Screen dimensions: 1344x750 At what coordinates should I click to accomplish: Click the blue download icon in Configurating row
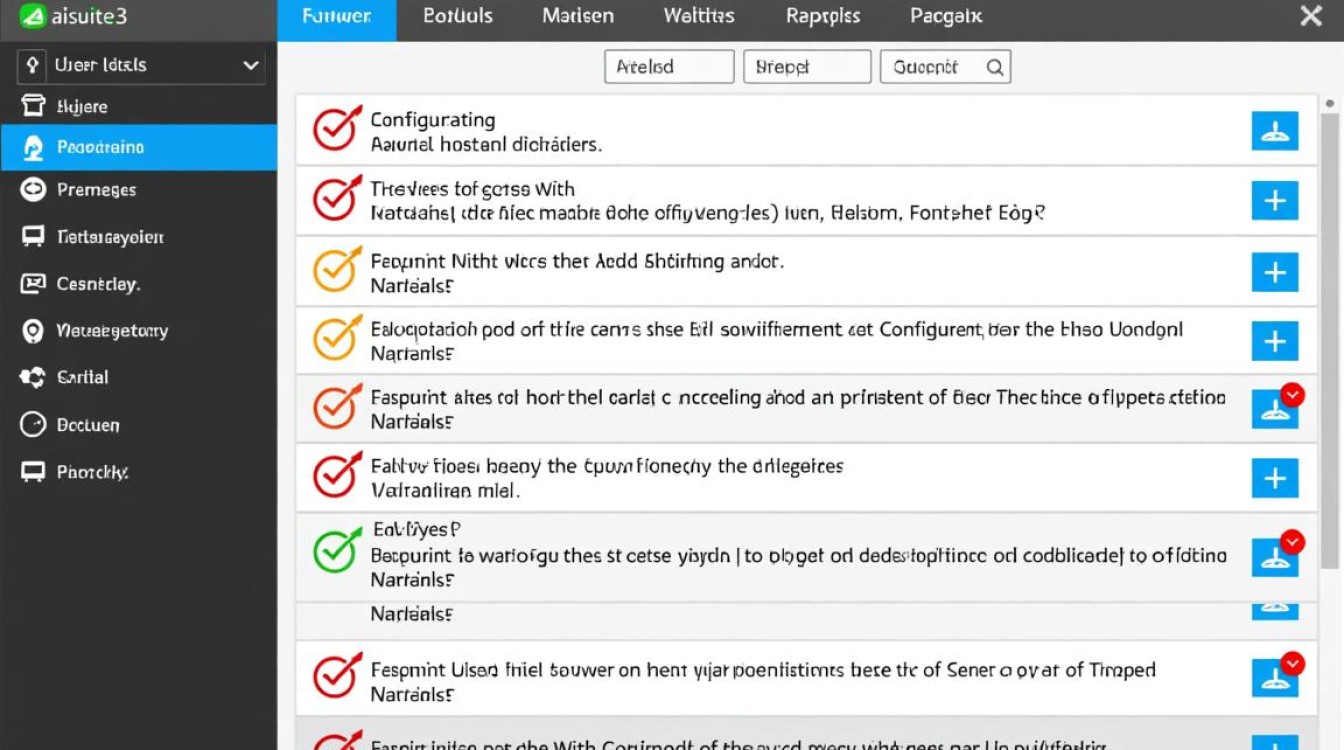(1275, 131)
